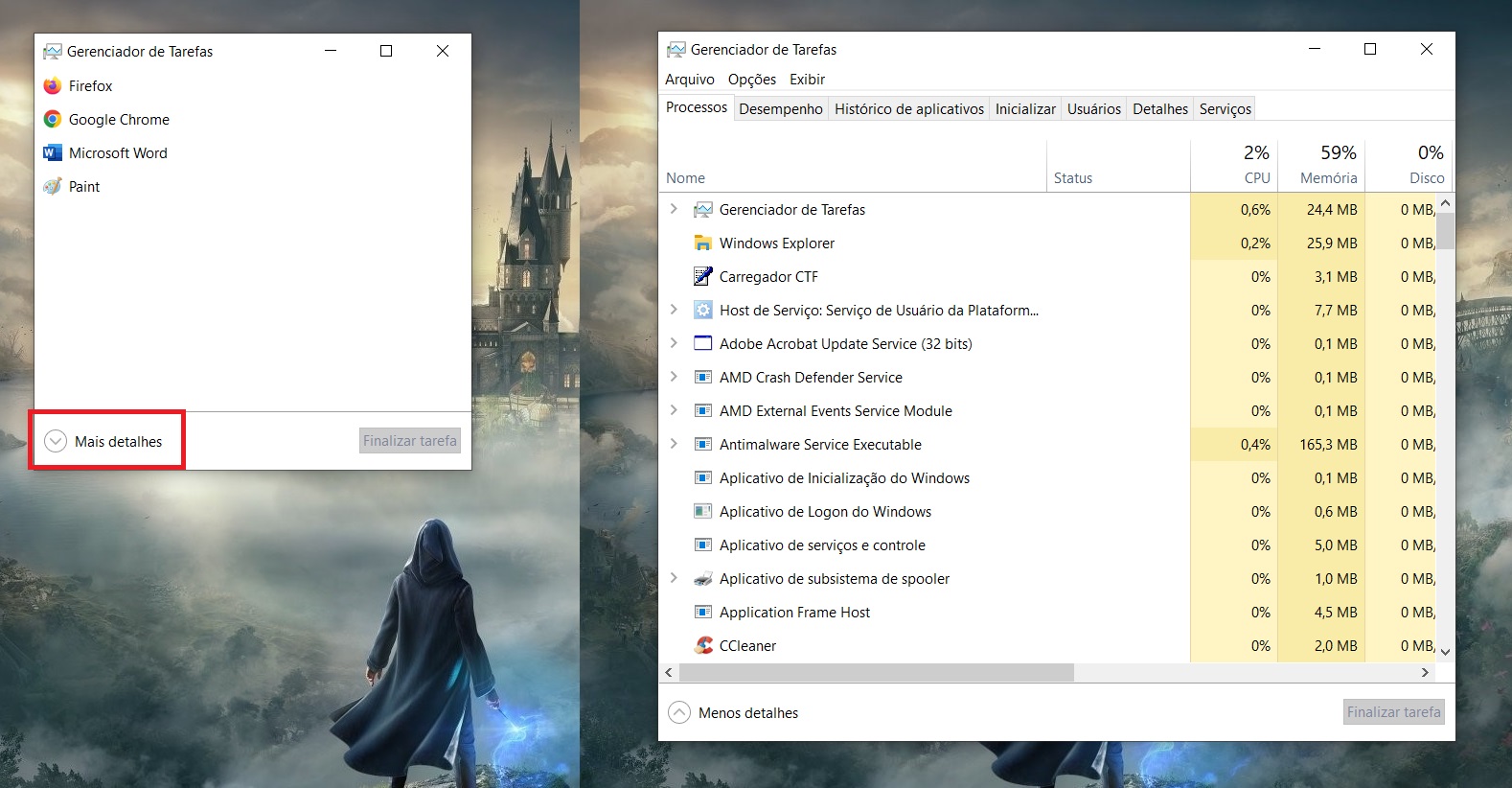Click the Aplicativo de Logon do Windows icon
Image resolution: width=1512 pixels, height=788 pixels.
[703, 512]
